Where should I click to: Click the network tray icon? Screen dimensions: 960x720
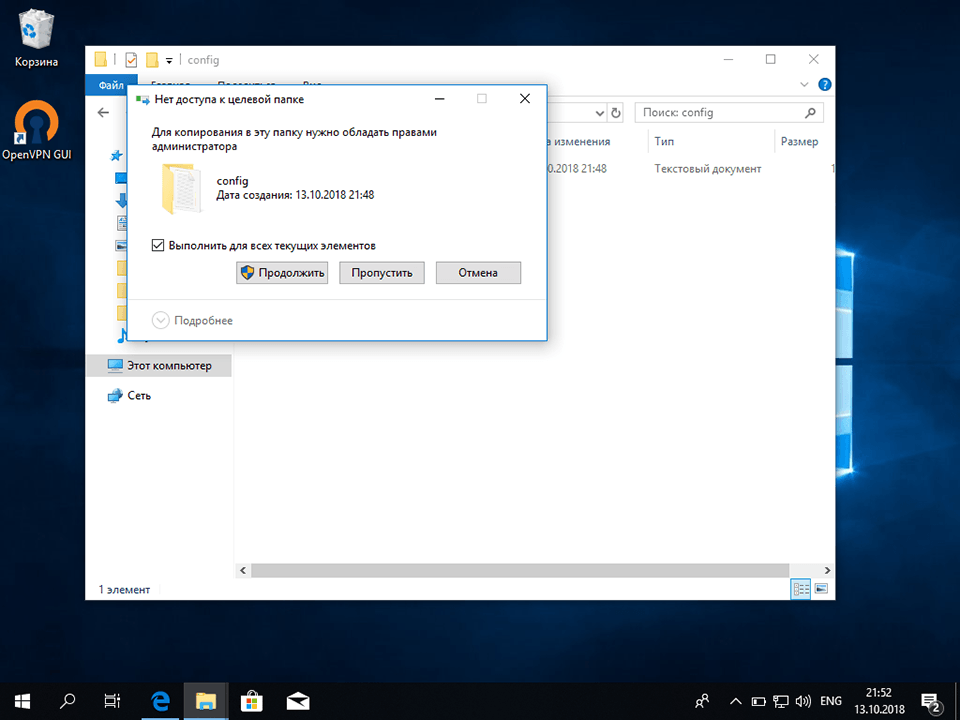pyautogui.click(x=780, y=701)
